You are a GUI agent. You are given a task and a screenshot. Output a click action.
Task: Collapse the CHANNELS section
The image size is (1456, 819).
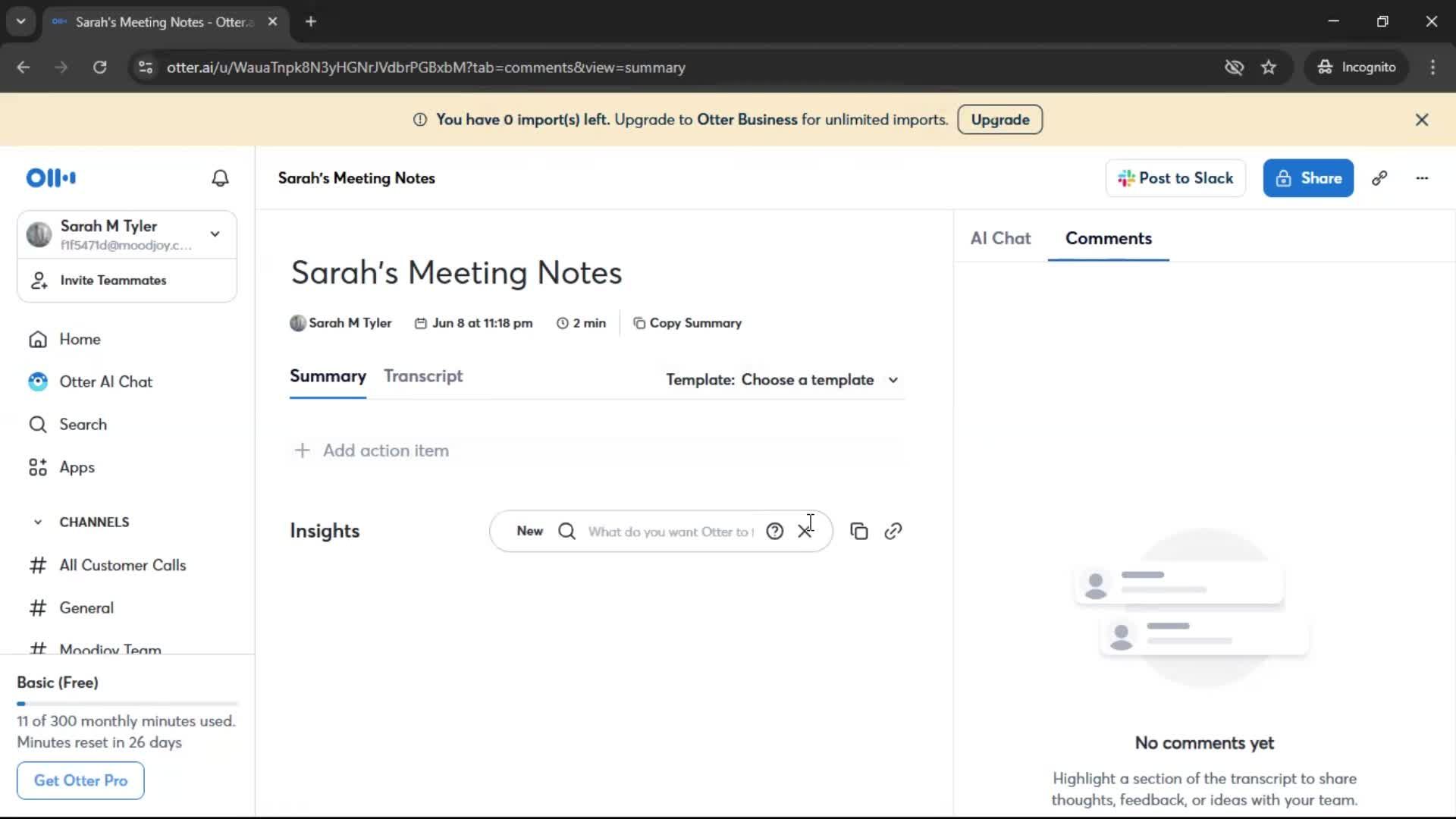click(x=38, y=522)
